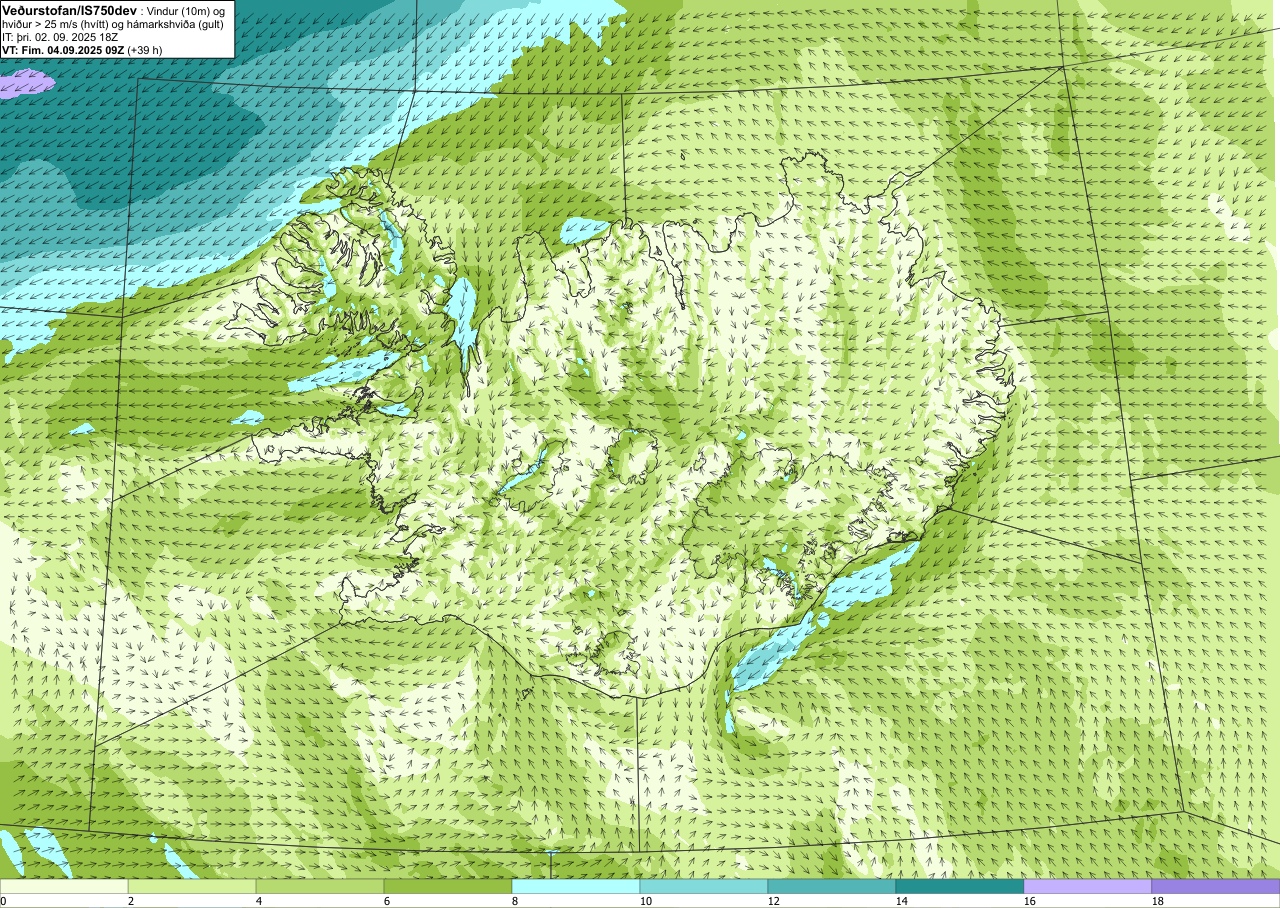
Task: Click the '18' label on the color scale
Action: (1158, 901)
